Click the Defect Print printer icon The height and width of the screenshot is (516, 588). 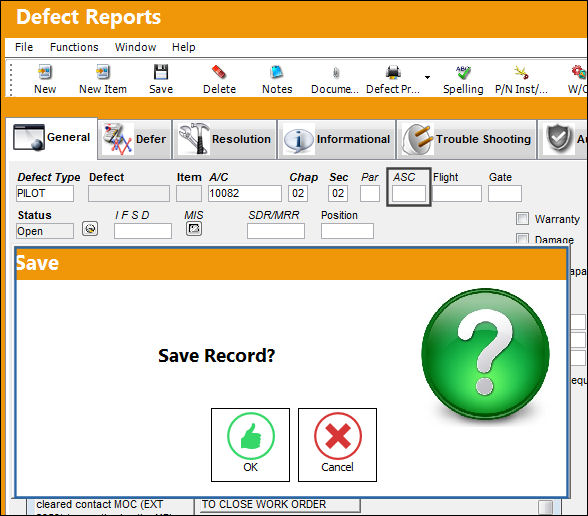click(393, 72)
